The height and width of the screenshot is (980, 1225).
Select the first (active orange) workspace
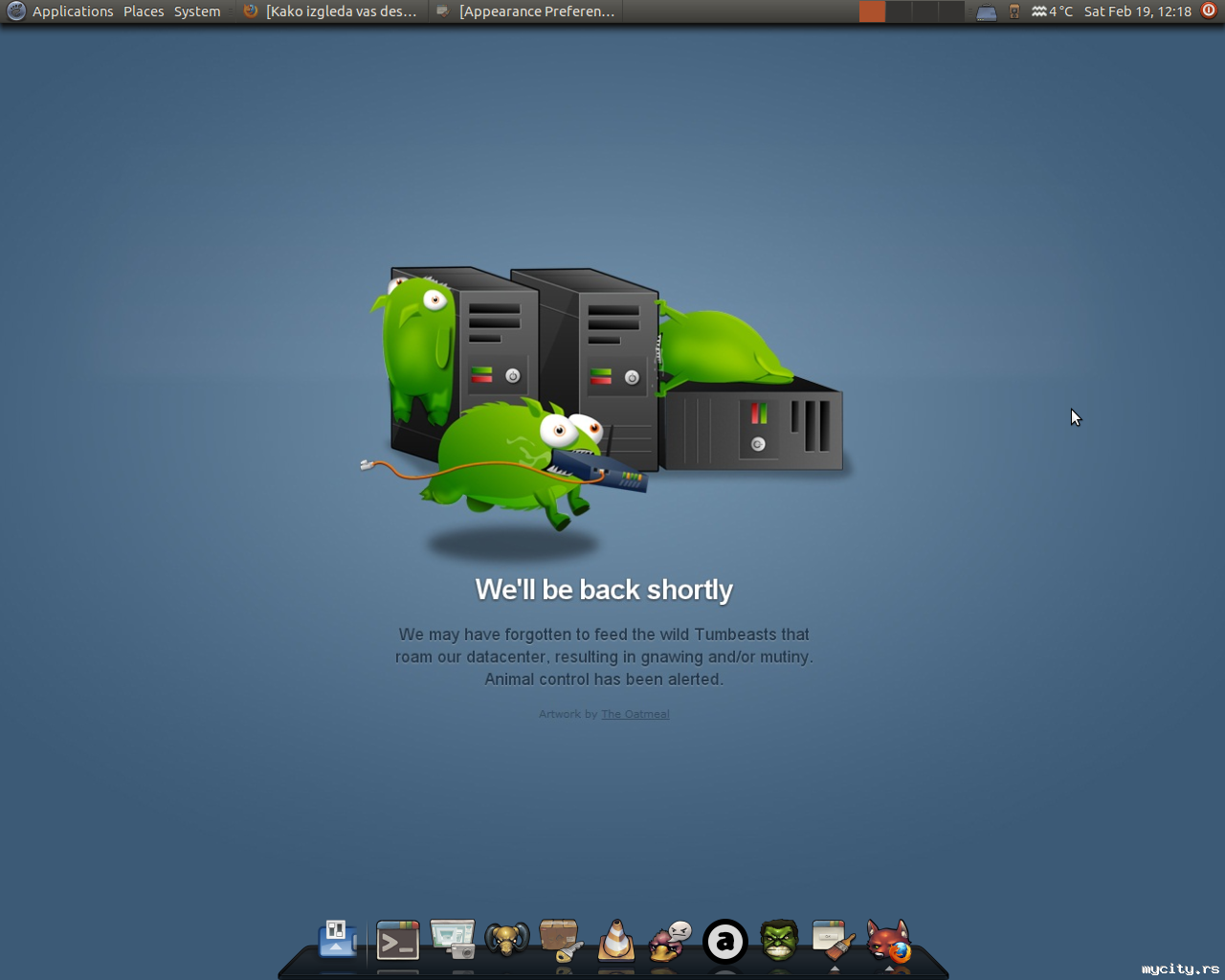click(x=872, y=11)
